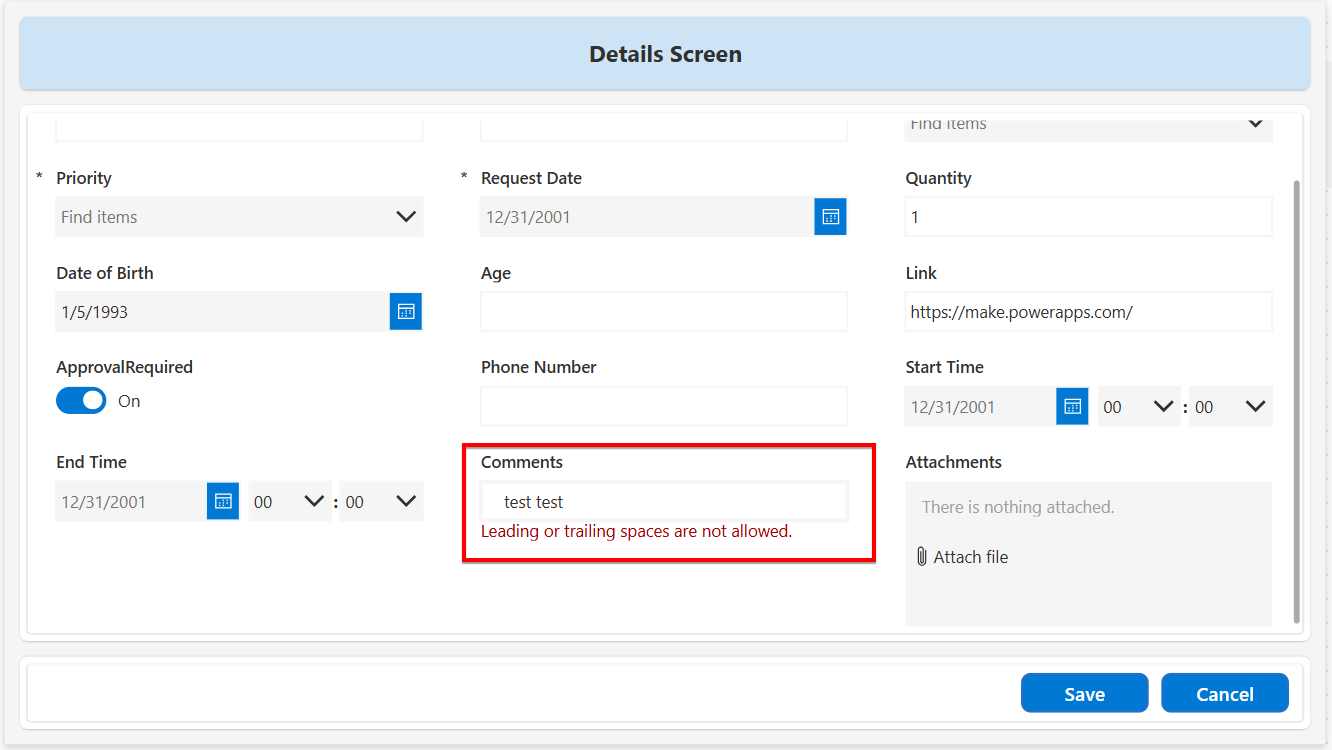Click the Phone Number input field
This screenshot has width=1332, height=750.
point(664,407)
